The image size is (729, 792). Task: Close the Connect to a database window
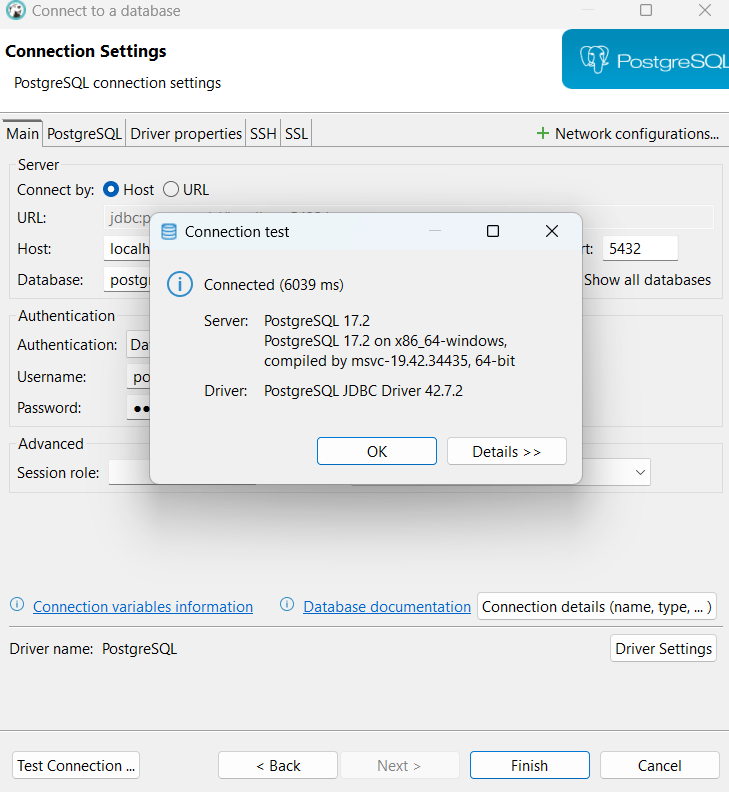(705, 10)
